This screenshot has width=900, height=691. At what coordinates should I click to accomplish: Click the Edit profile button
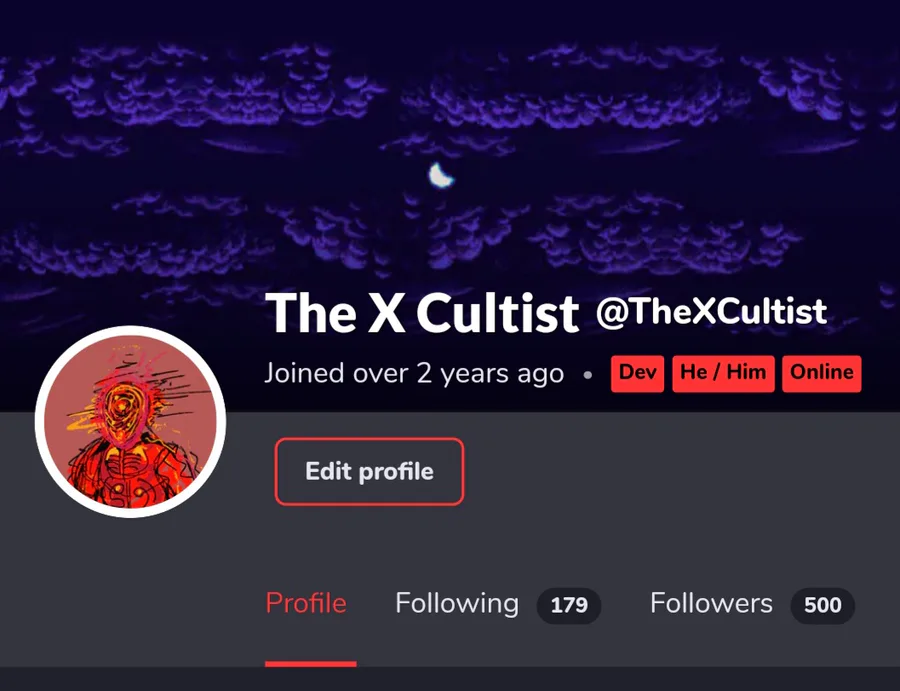369,471
